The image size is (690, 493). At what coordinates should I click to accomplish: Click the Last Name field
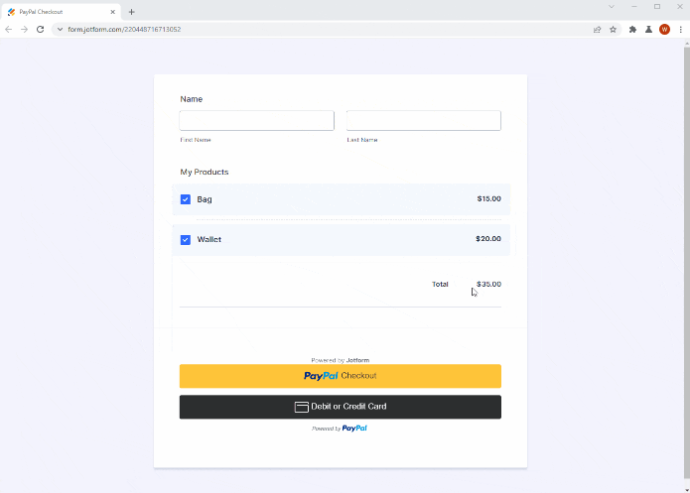(x=423, y=120)
